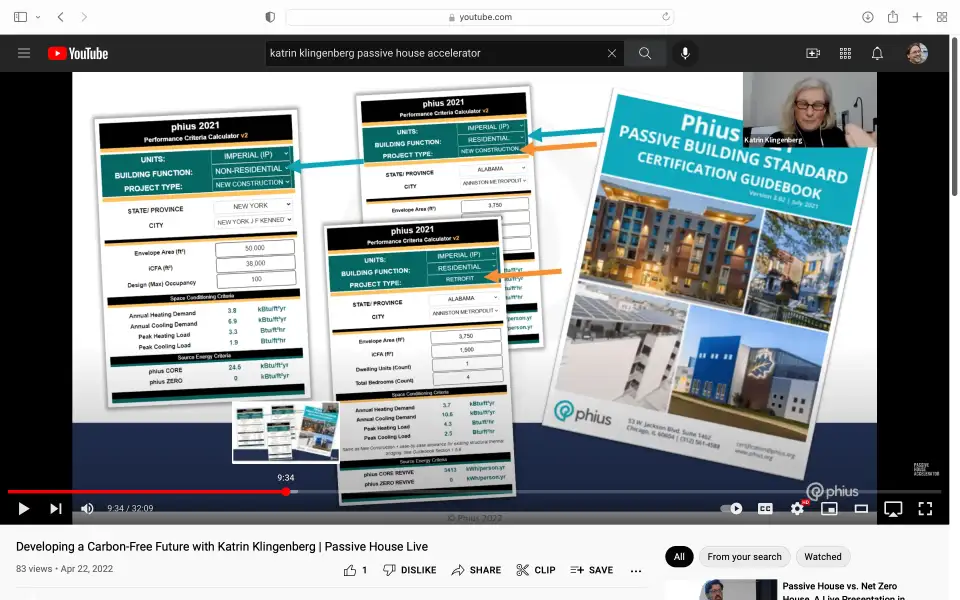This screenshot has height=600, width=960.
Task: Open the YouTube hamburger guide menu
Action: pyautogui.click(x=24, y=53)
